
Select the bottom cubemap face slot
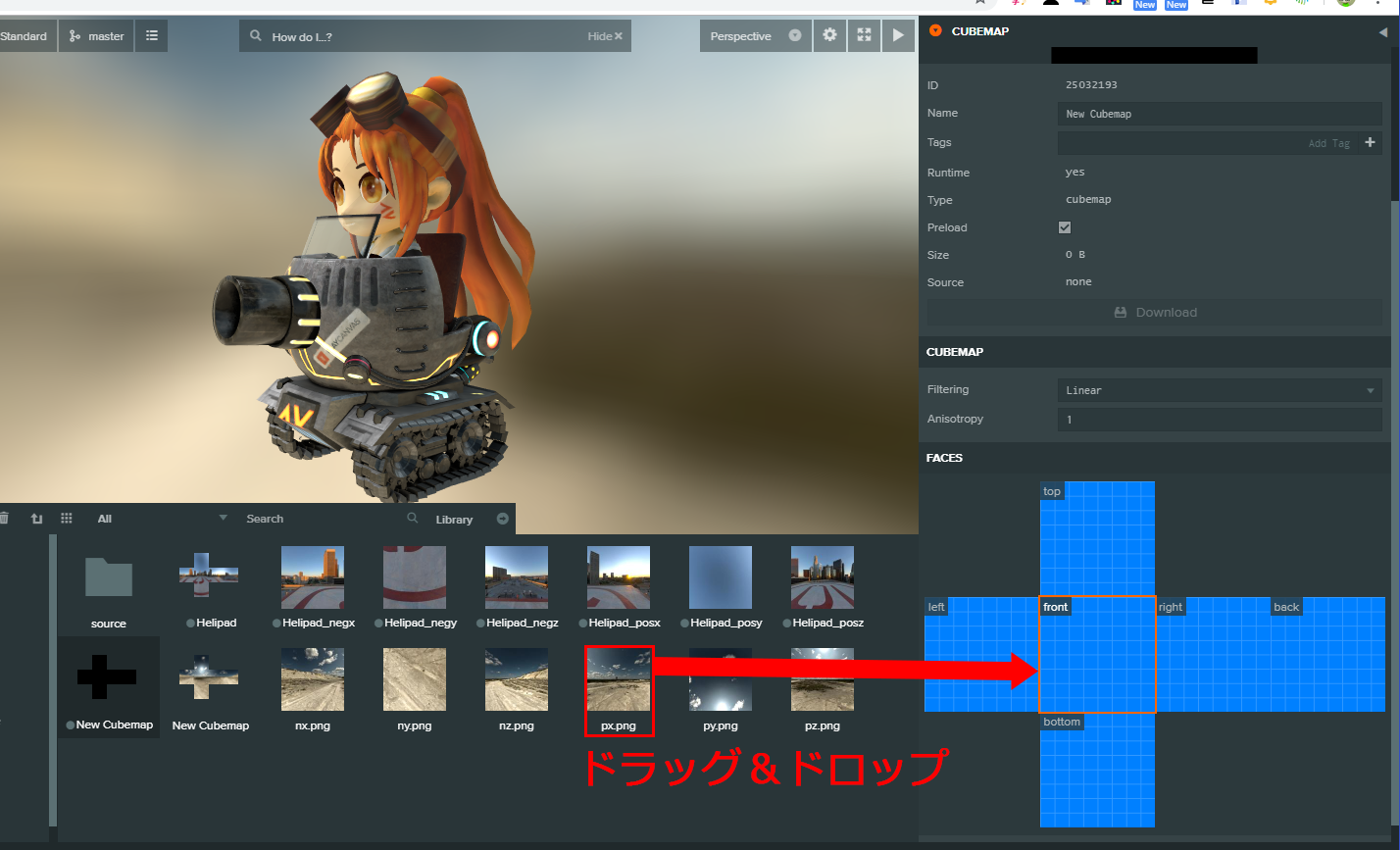(1097, 770)
